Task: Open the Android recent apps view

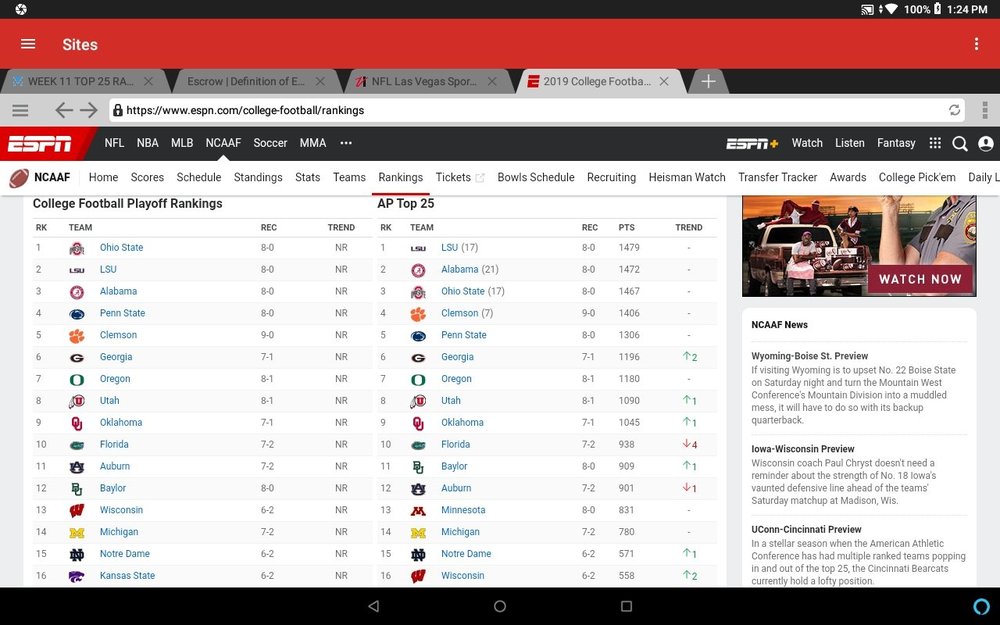Action: click(x=626, y=606)
